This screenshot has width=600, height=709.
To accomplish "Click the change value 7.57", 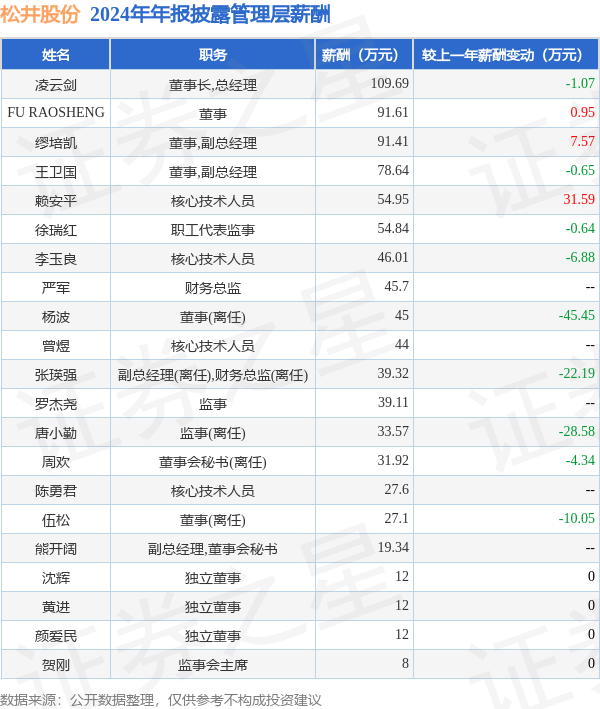I will pos(582,141).
